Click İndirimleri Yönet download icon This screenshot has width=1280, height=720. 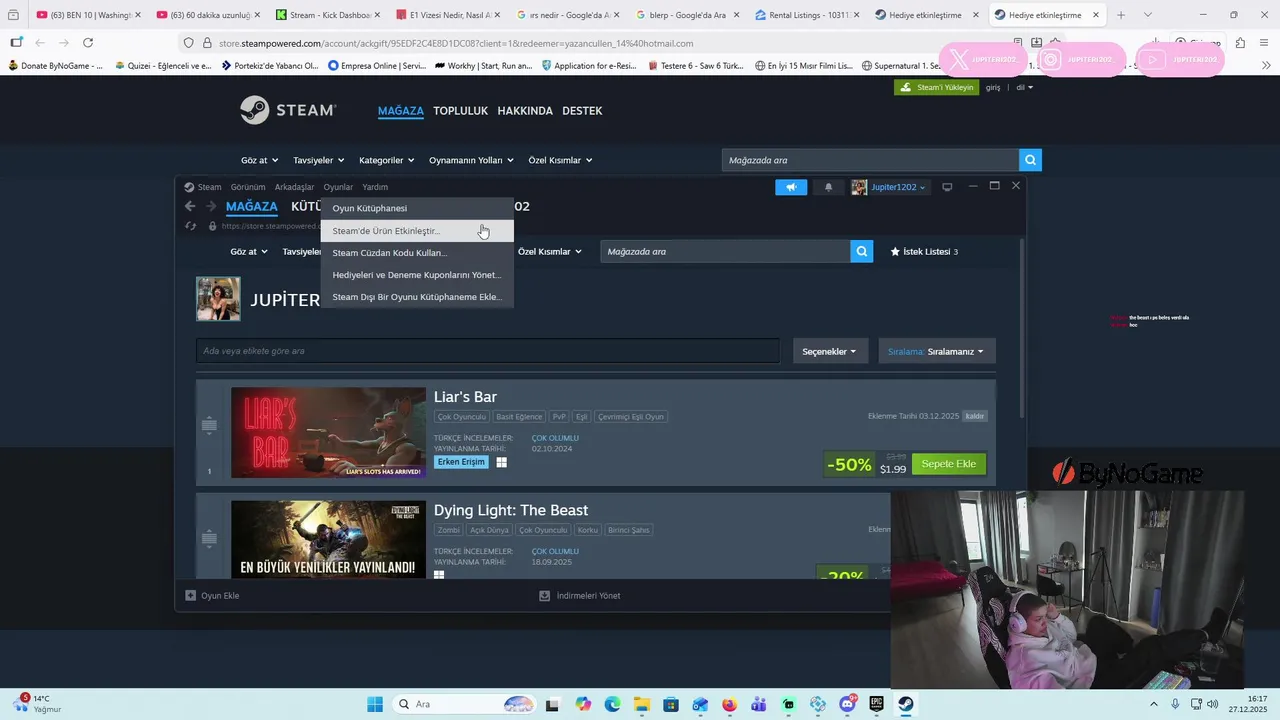coord(544,595)
